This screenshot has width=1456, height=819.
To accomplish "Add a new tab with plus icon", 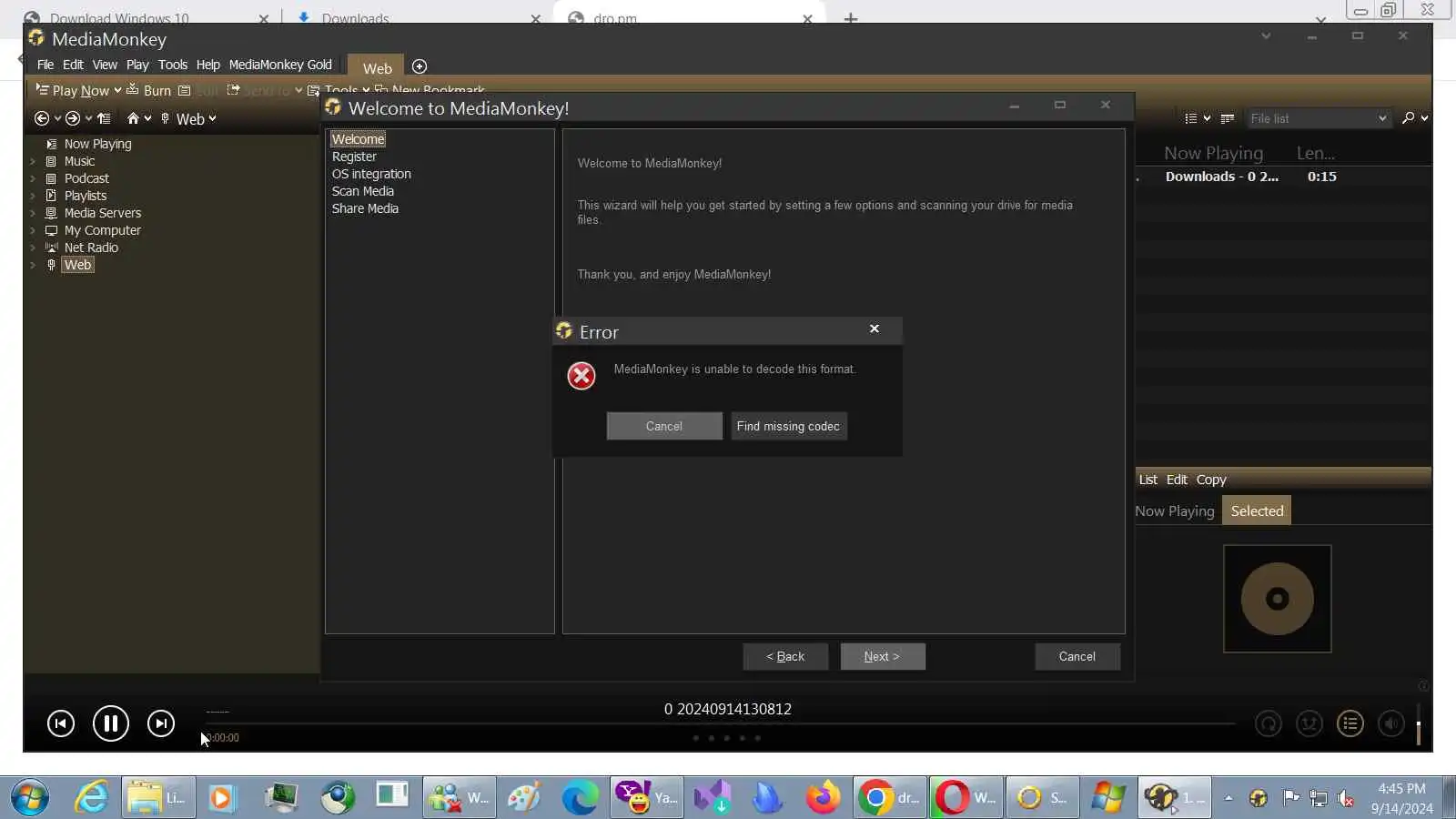I will click(420, 66).
